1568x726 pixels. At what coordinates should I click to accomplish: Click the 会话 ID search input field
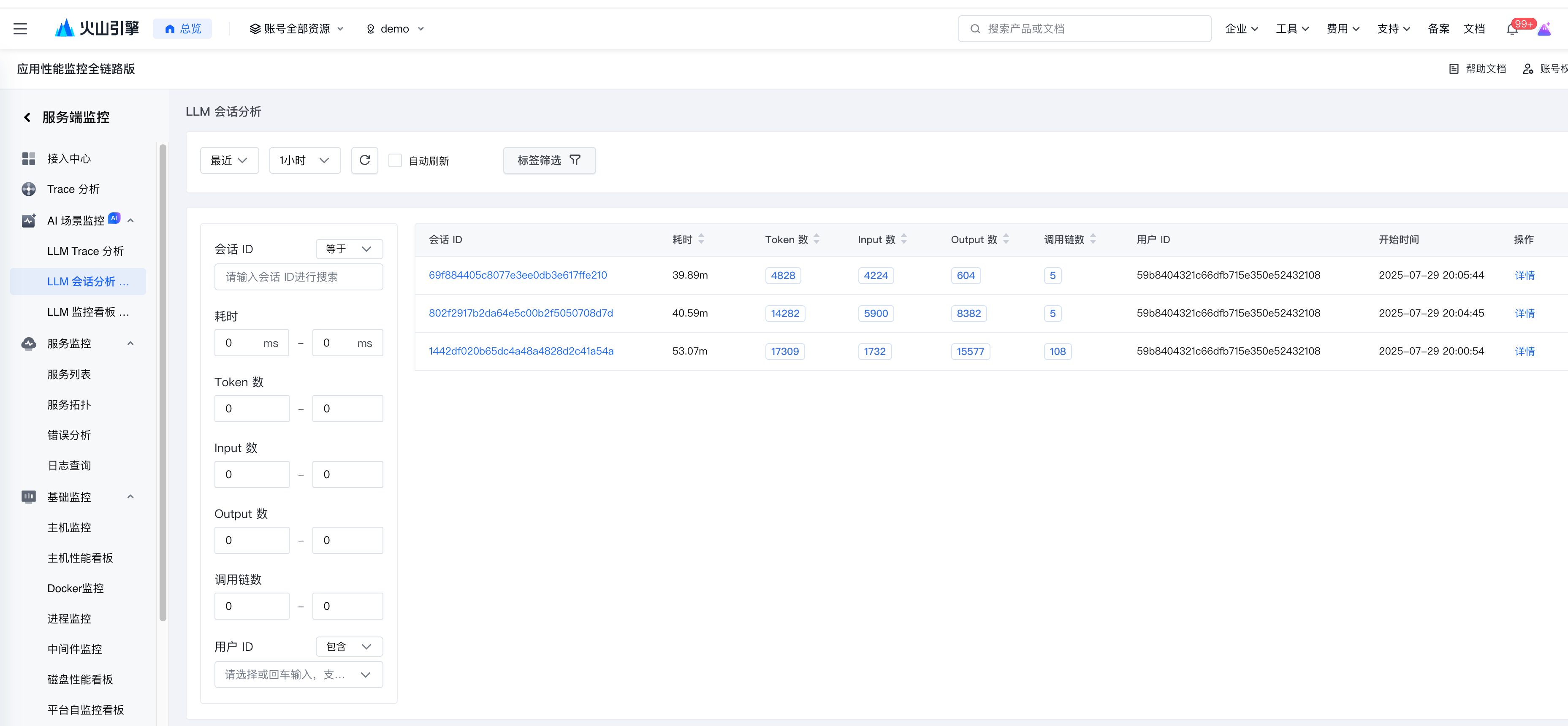click(x=298, y=277)
